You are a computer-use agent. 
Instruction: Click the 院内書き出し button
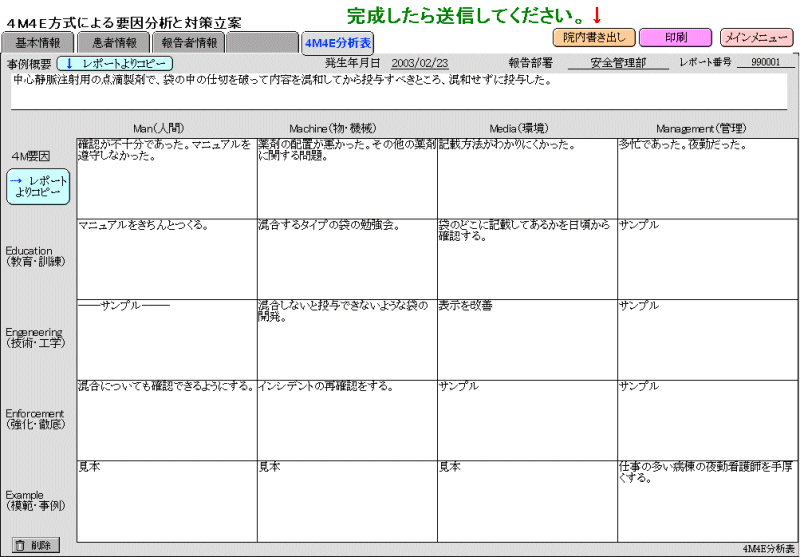[593, 38]
